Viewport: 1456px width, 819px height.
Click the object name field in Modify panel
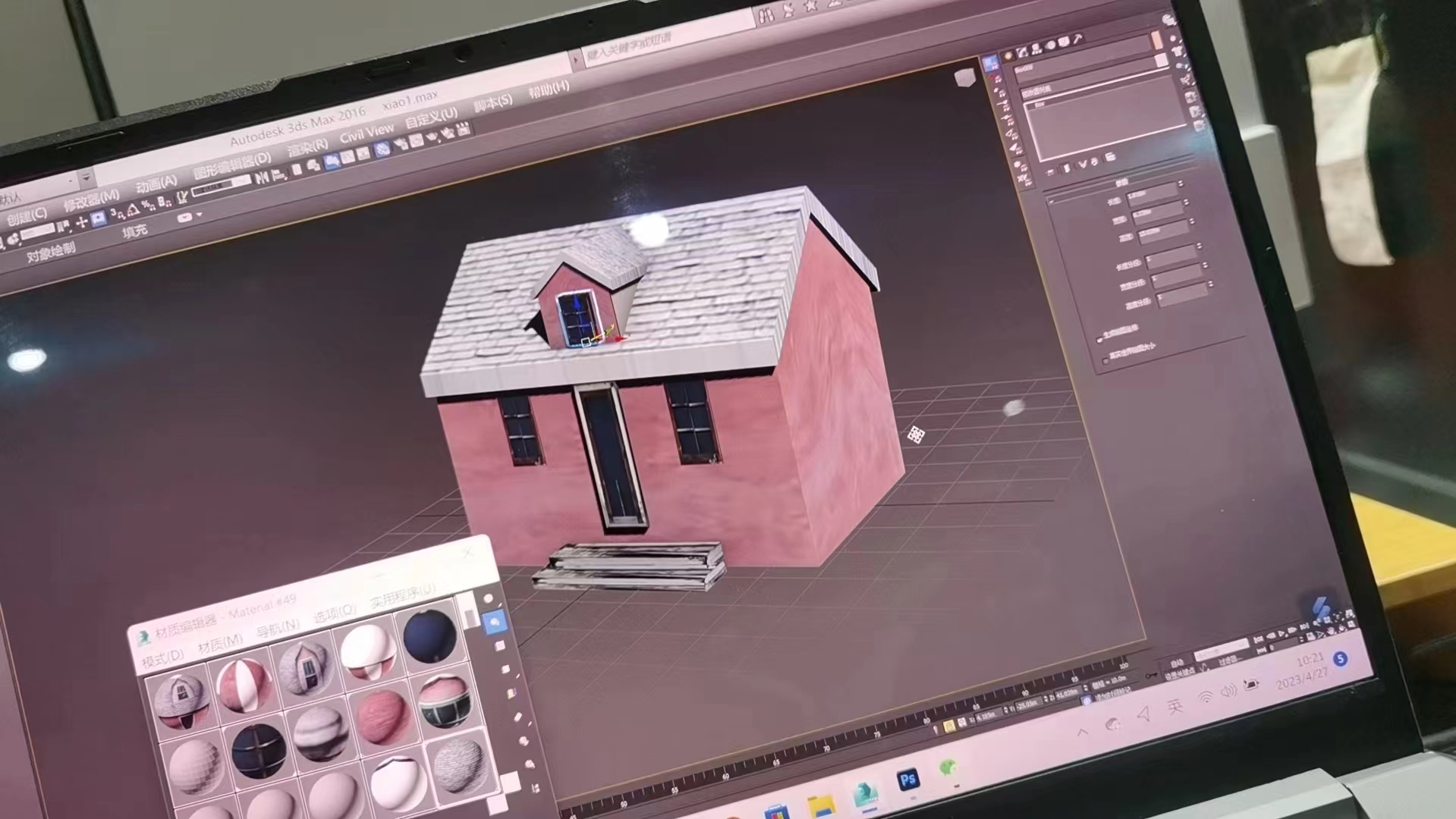click(1083, 59)
